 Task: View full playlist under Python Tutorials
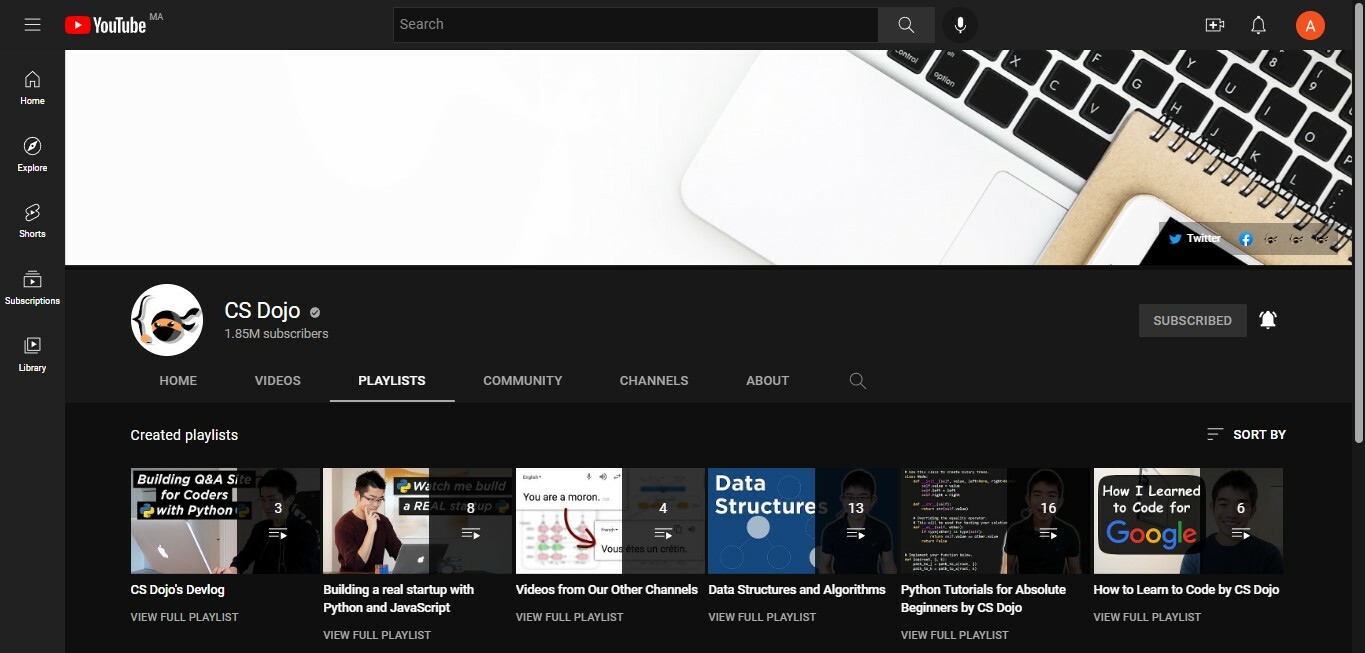(x=954, y=635)
